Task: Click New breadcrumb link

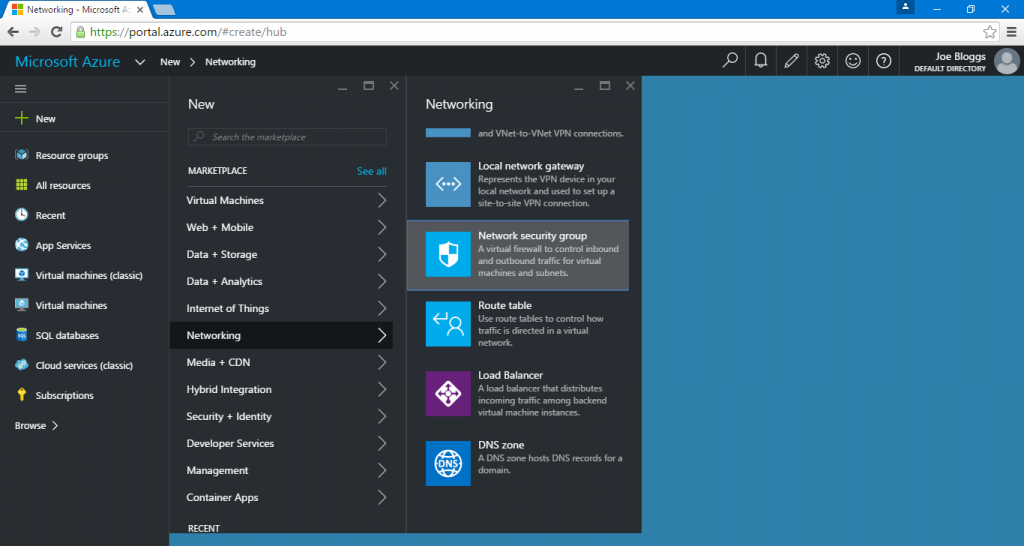Action: click(x=170, y=62)
